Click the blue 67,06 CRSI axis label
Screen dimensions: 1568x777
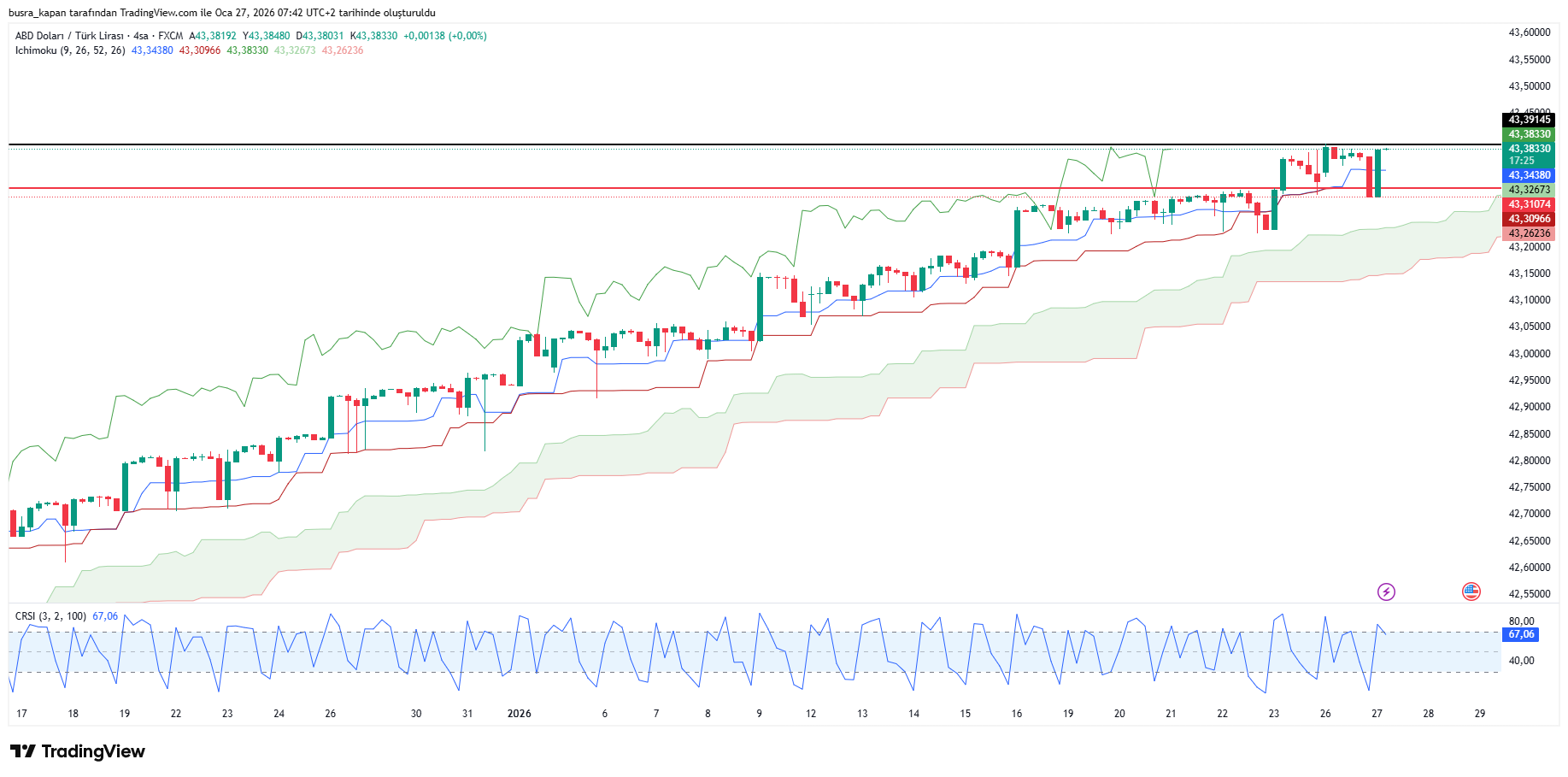(x=1521, y=634)
